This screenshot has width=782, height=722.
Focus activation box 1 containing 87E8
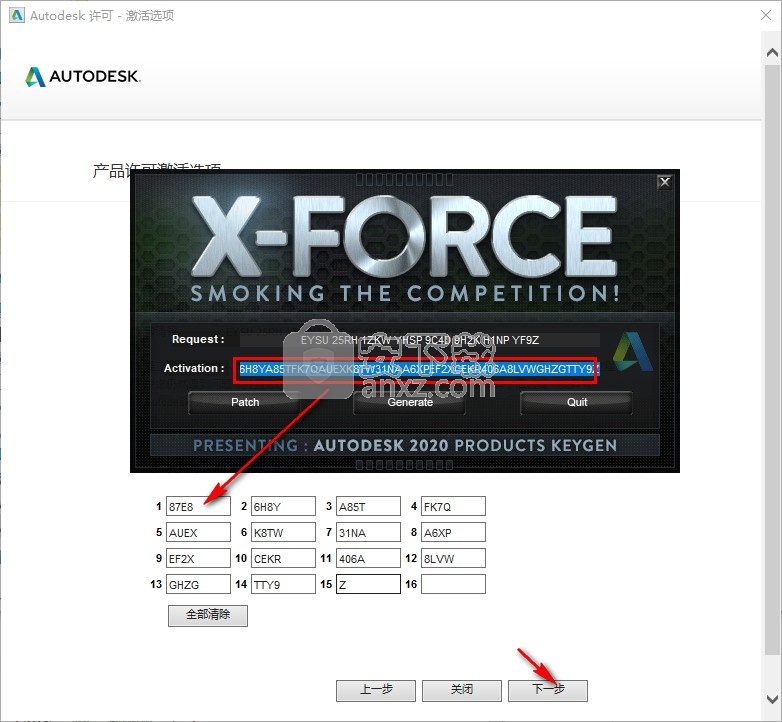(198, 506)
